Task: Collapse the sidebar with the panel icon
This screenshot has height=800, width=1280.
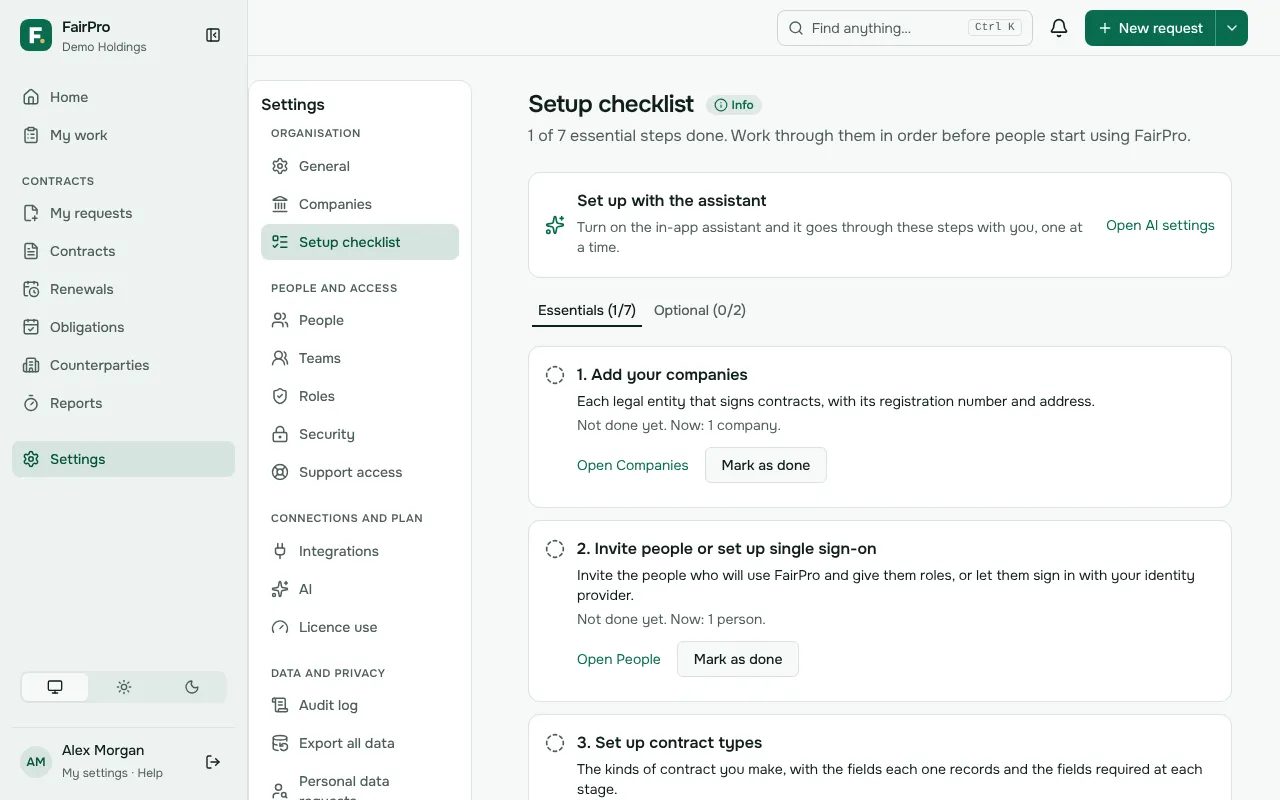Action: click(213, 35)
